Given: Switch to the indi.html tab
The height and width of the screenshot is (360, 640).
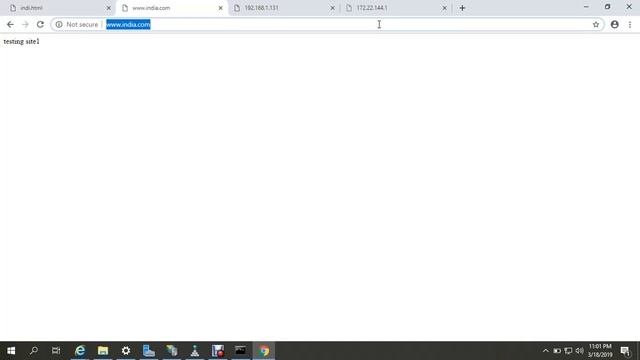Looking at the screenshot, I should point(57,8).
